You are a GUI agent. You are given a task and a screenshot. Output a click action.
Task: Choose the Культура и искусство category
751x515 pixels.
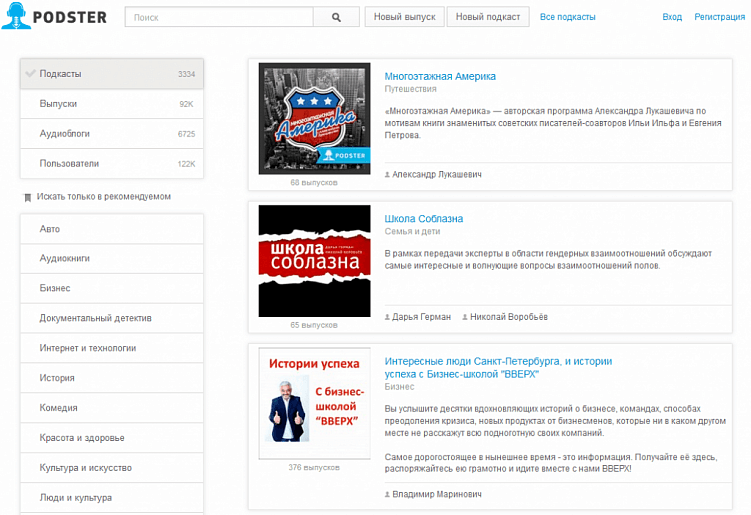click(x=112, y=468)
